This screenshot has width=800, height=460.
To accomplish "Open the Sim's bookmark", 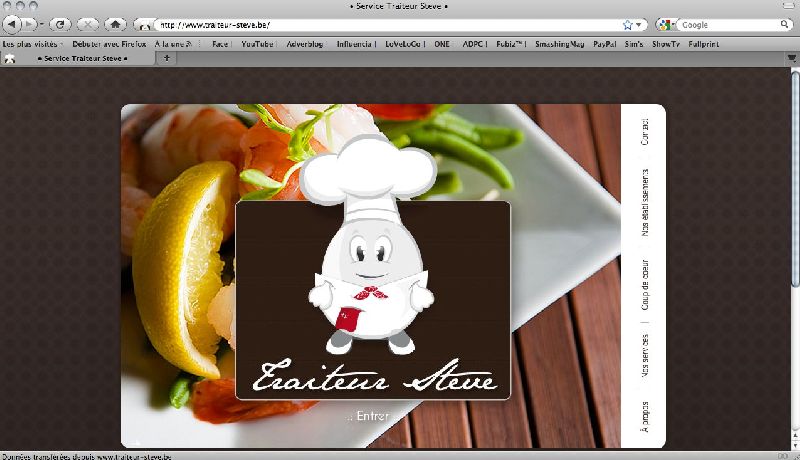I will click(x=634, y=44).
